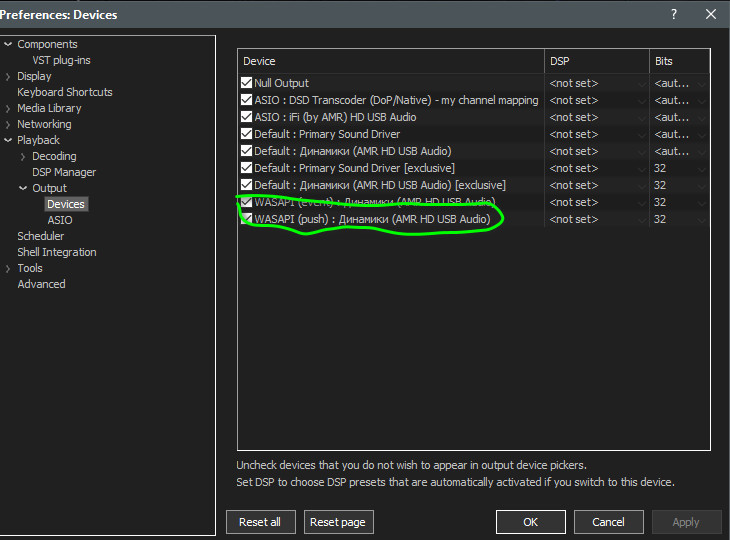Select Tools tree label
Viewport: 730px width, 540px height.
click(30, 268)
